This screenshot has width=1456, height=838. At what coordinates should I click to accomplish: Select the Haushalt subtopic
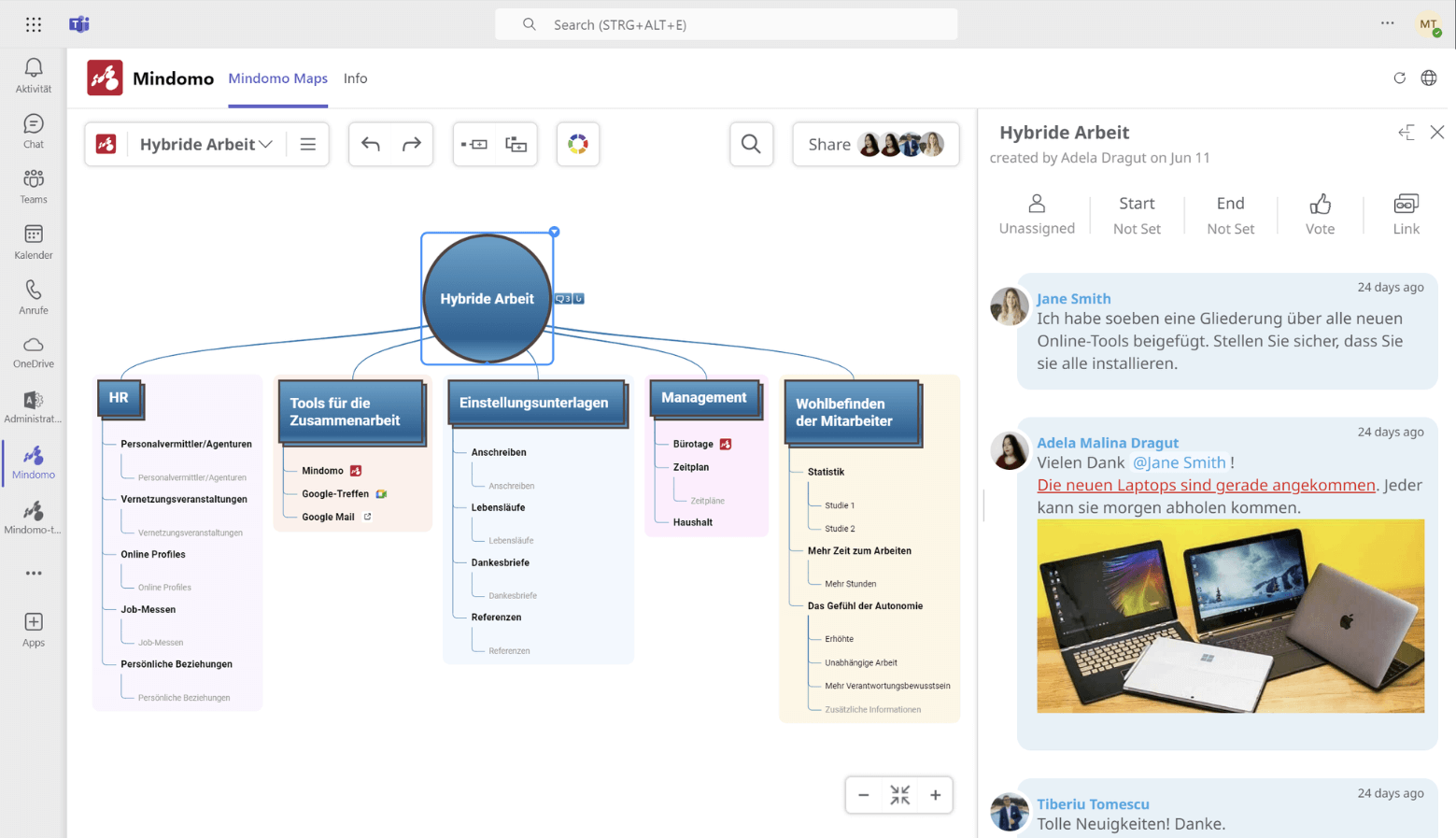693,522
